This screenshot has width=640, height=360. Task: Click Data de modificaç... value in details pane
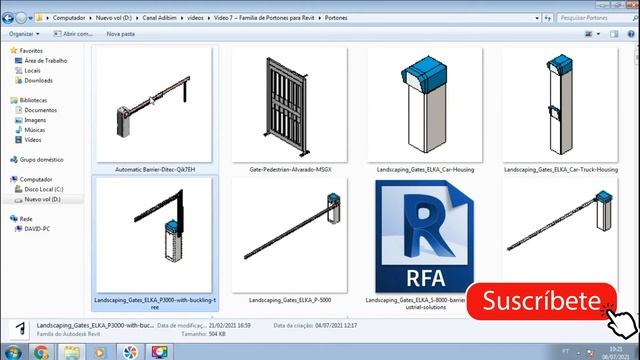[230, 326]
